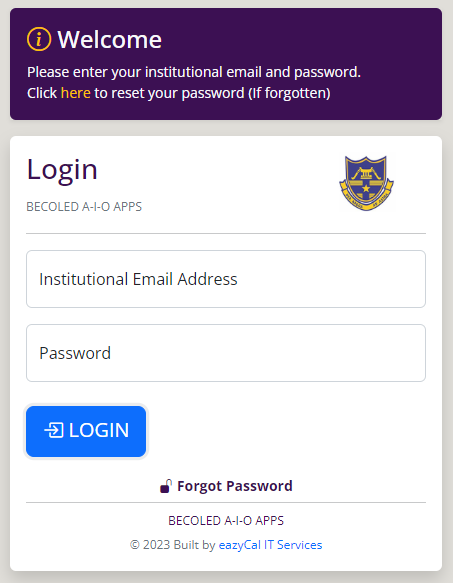Click the footer BECOLED A-I-O APPS text
453x583 pixels.
(x=226, y=521)
